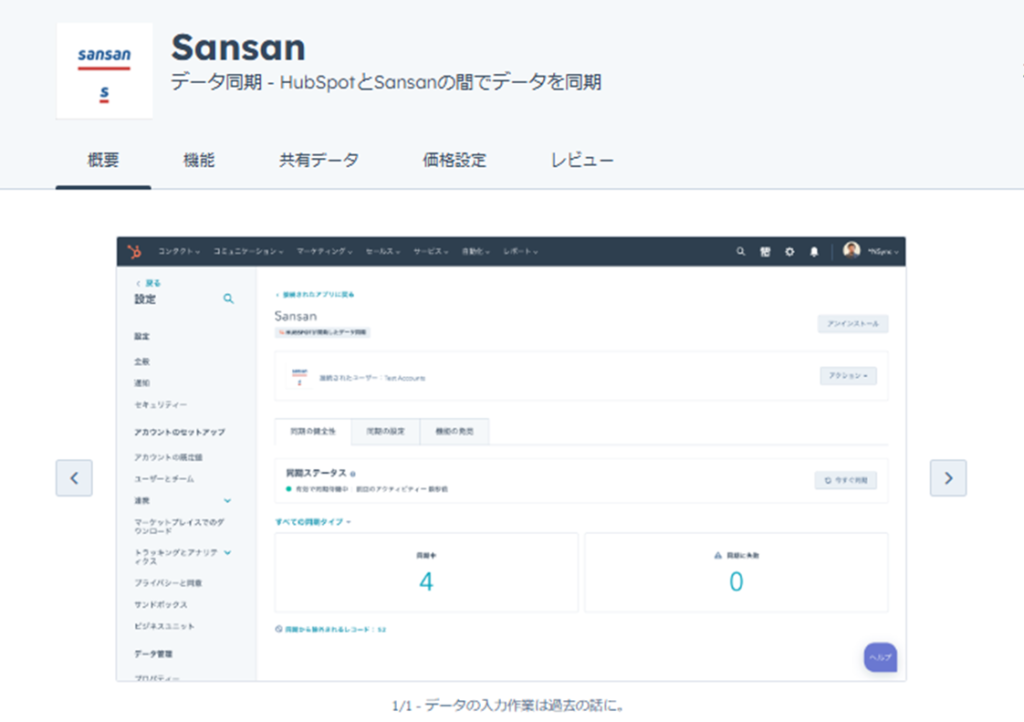Image resolution: width=1024 pixels, height=722 pixels.
Task: Open the settings gear icon in navbar
Action: coord(790,251)
